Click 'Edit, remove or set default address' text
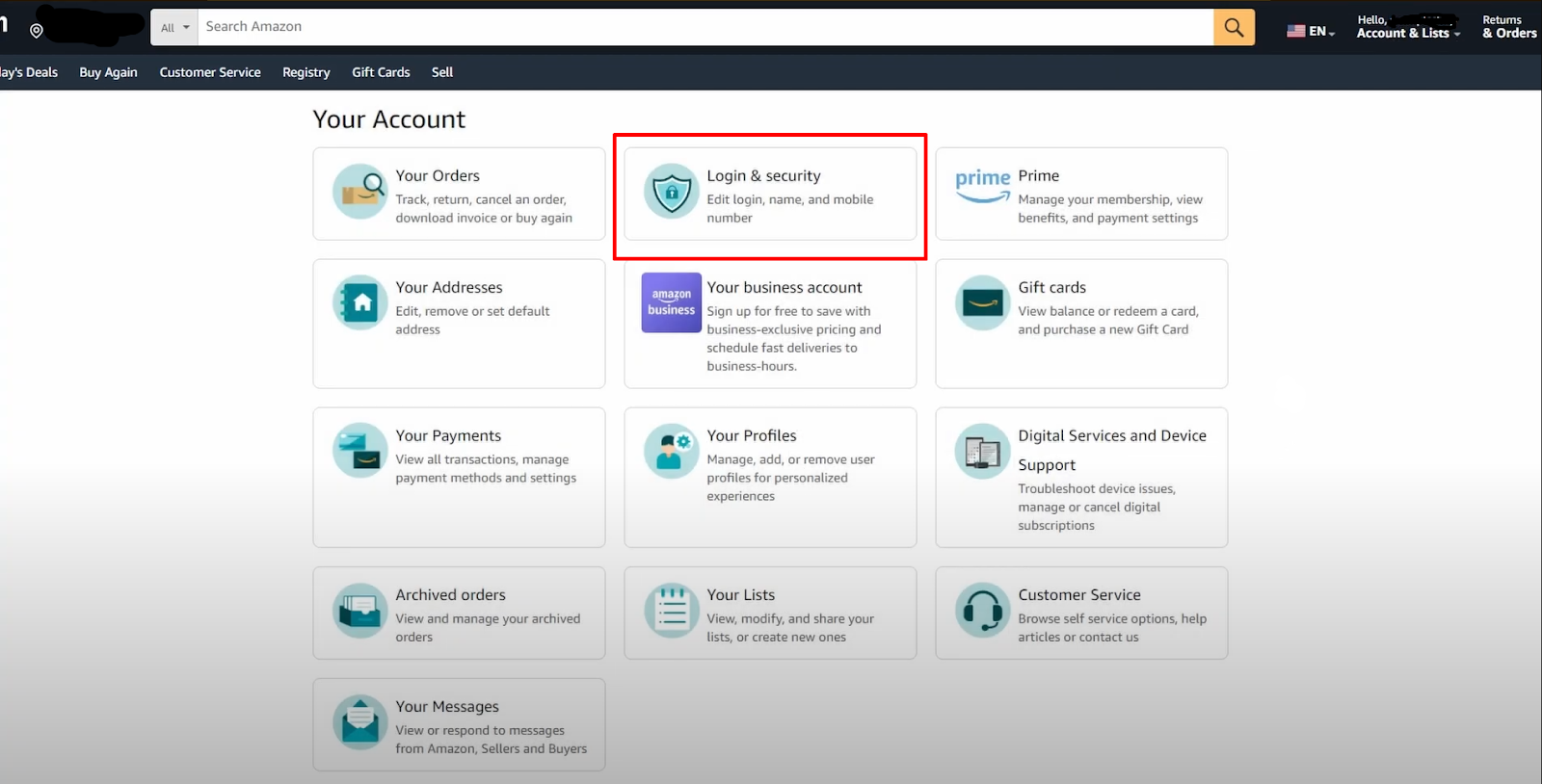Viewport: 1542px width, 784px height. point(472,320)
